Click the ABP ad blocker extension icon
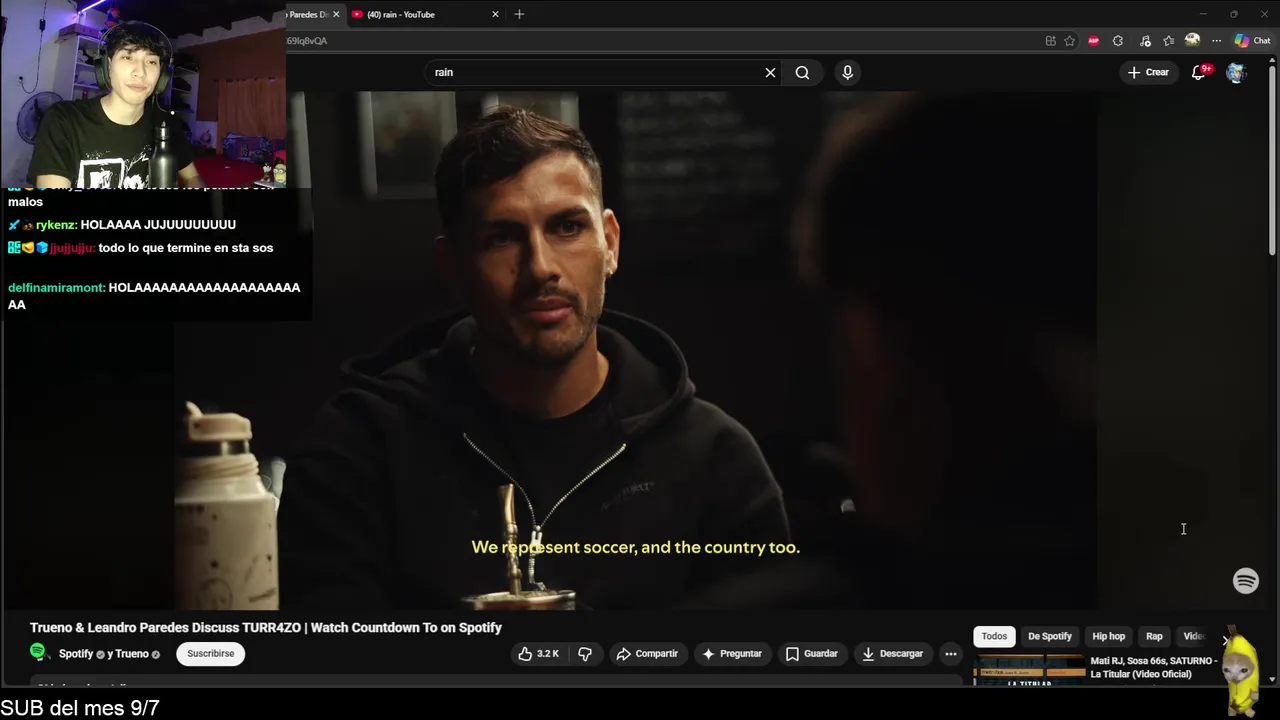This screenshot has width=1280, height=720. [1093, 41]
